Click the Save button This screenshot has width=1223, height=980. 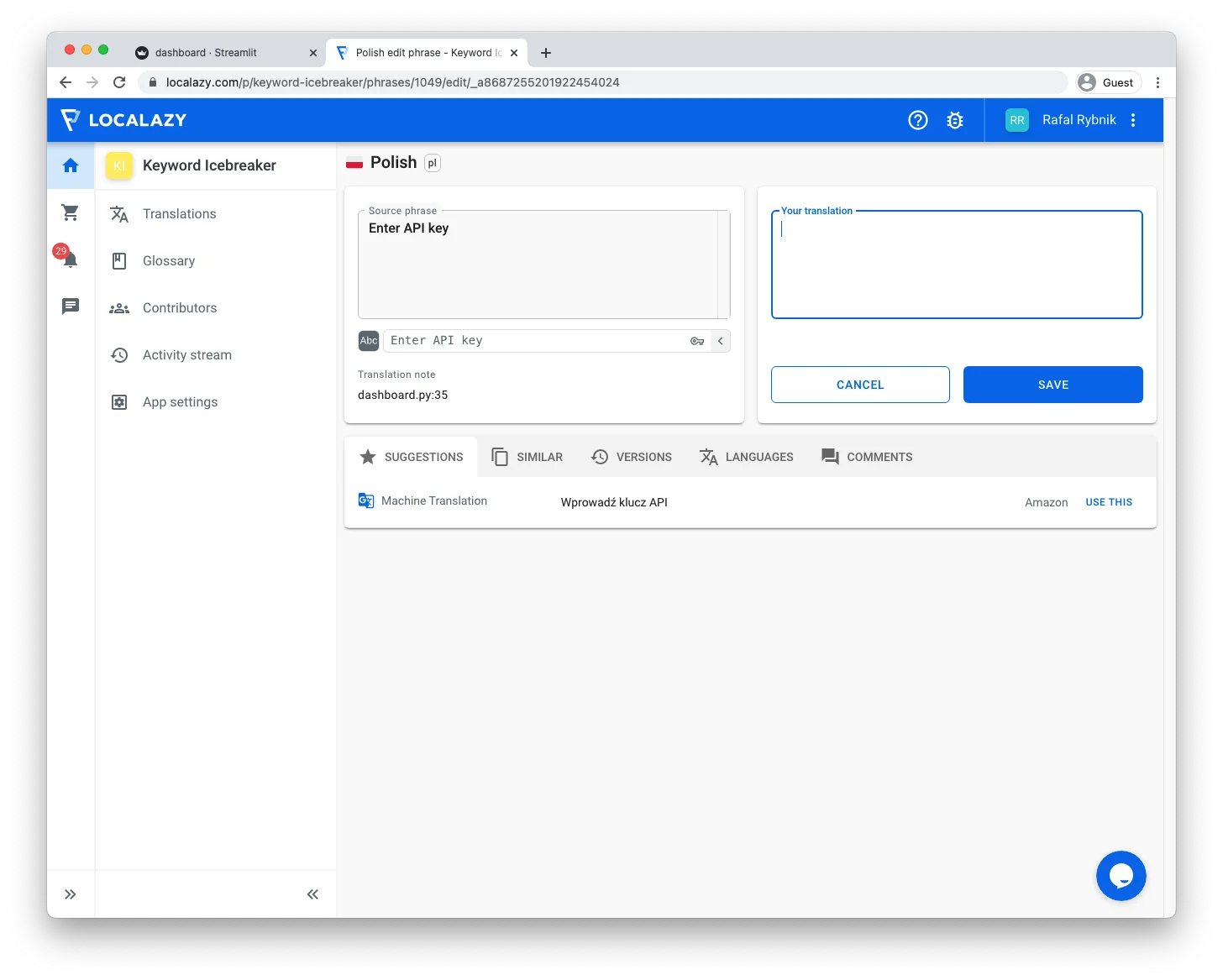(1052, 385)
